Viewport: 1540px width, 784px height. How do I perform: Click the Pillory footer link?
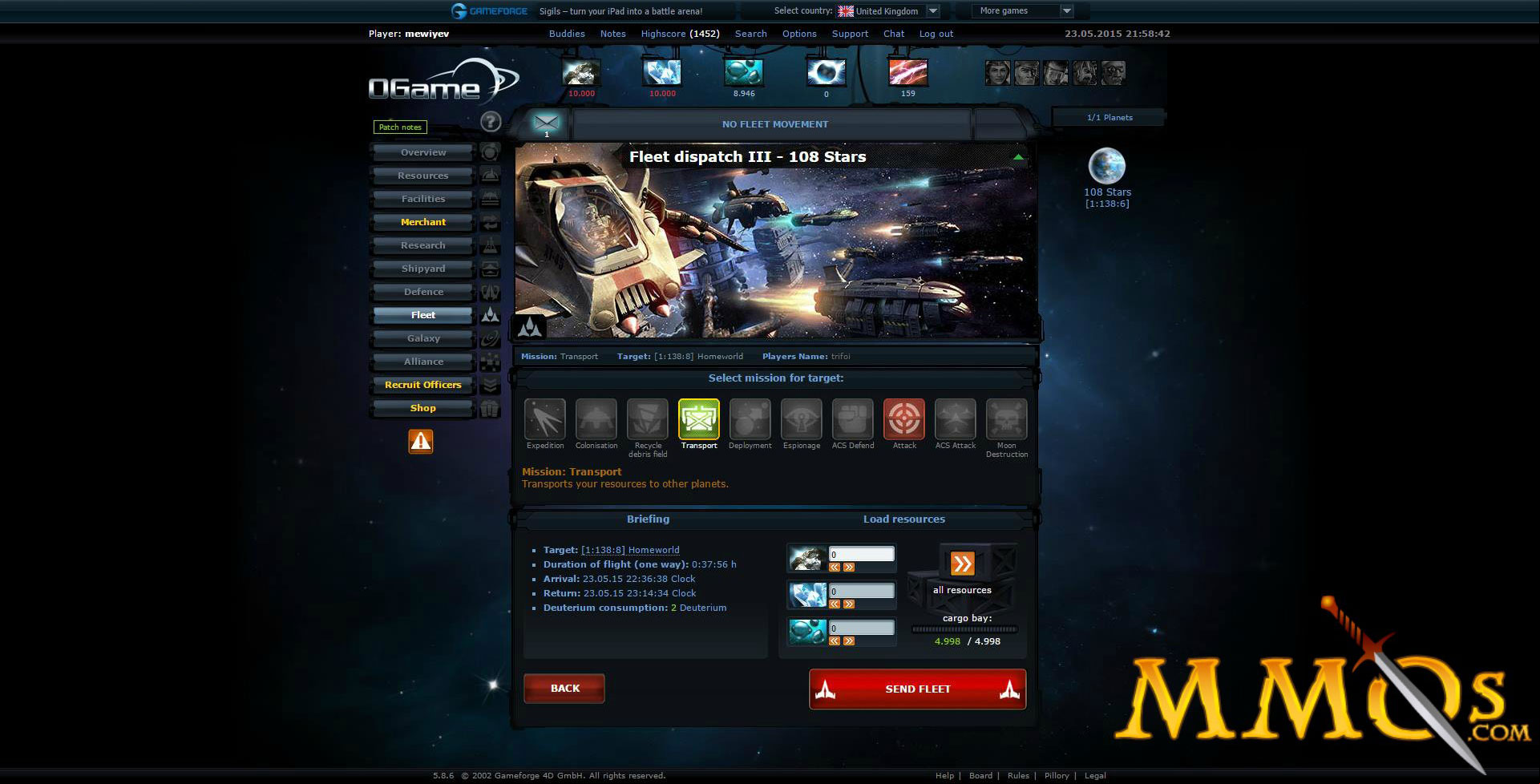click(x=1057, y=775)
